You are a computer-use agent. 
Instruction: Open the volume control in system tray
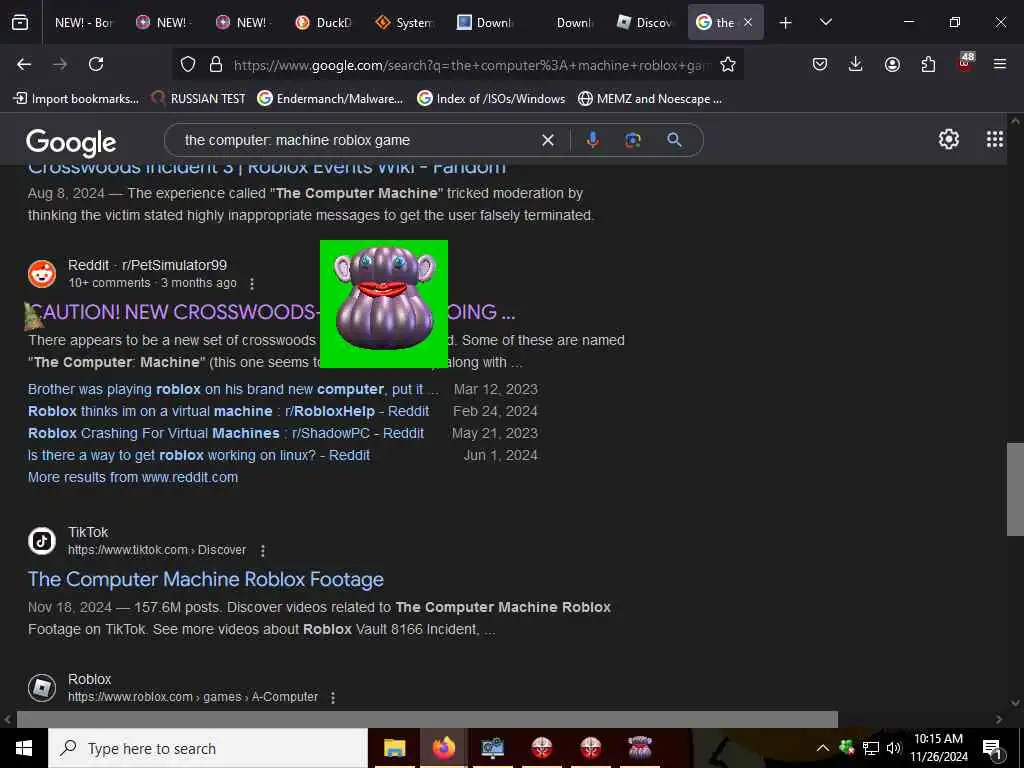(894, 748)
